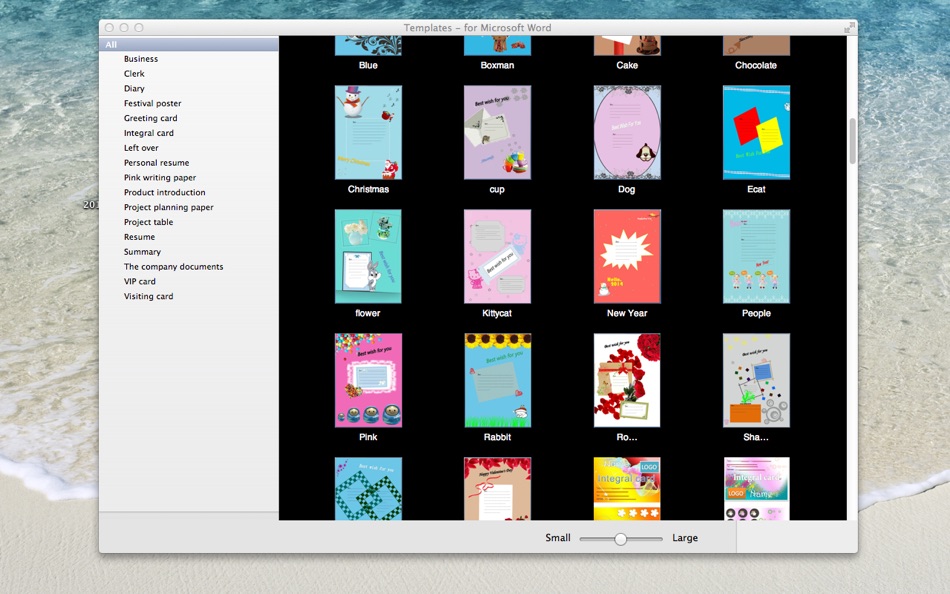The width and height of the screenshot is (950, 594).
Task: Select the Rabbit sunflower template thumbnail
Action: point(497,380)
